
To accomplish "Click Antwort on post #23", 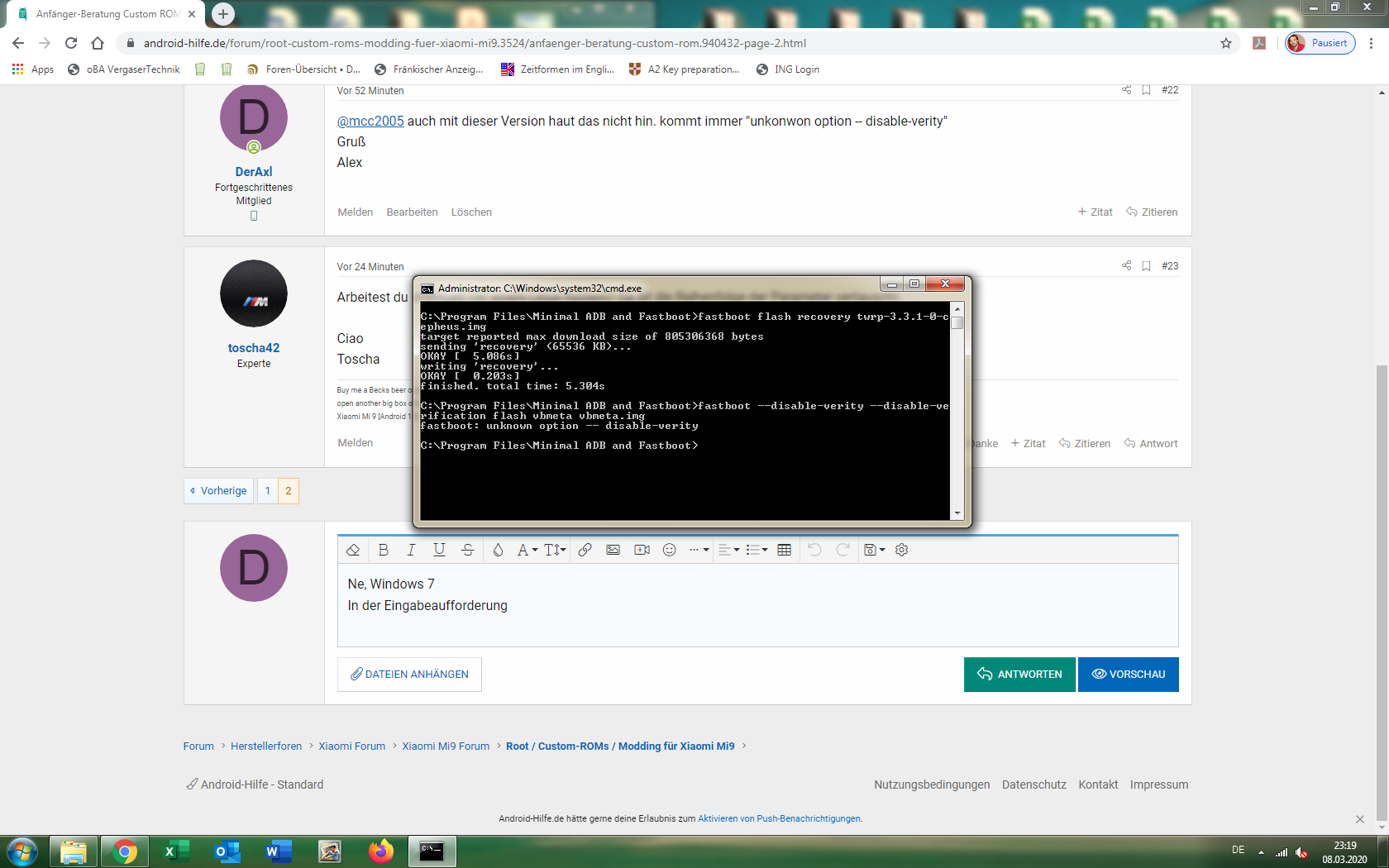I will coord(1151,444).
